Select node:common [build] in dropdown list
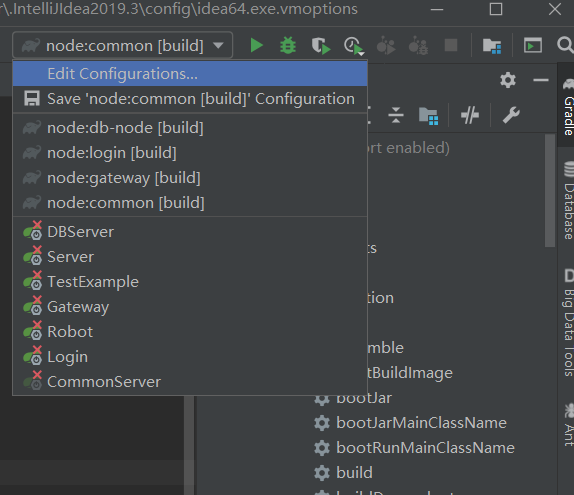The height and width of the screenshot is (495, 574). [x=190, y=203]
